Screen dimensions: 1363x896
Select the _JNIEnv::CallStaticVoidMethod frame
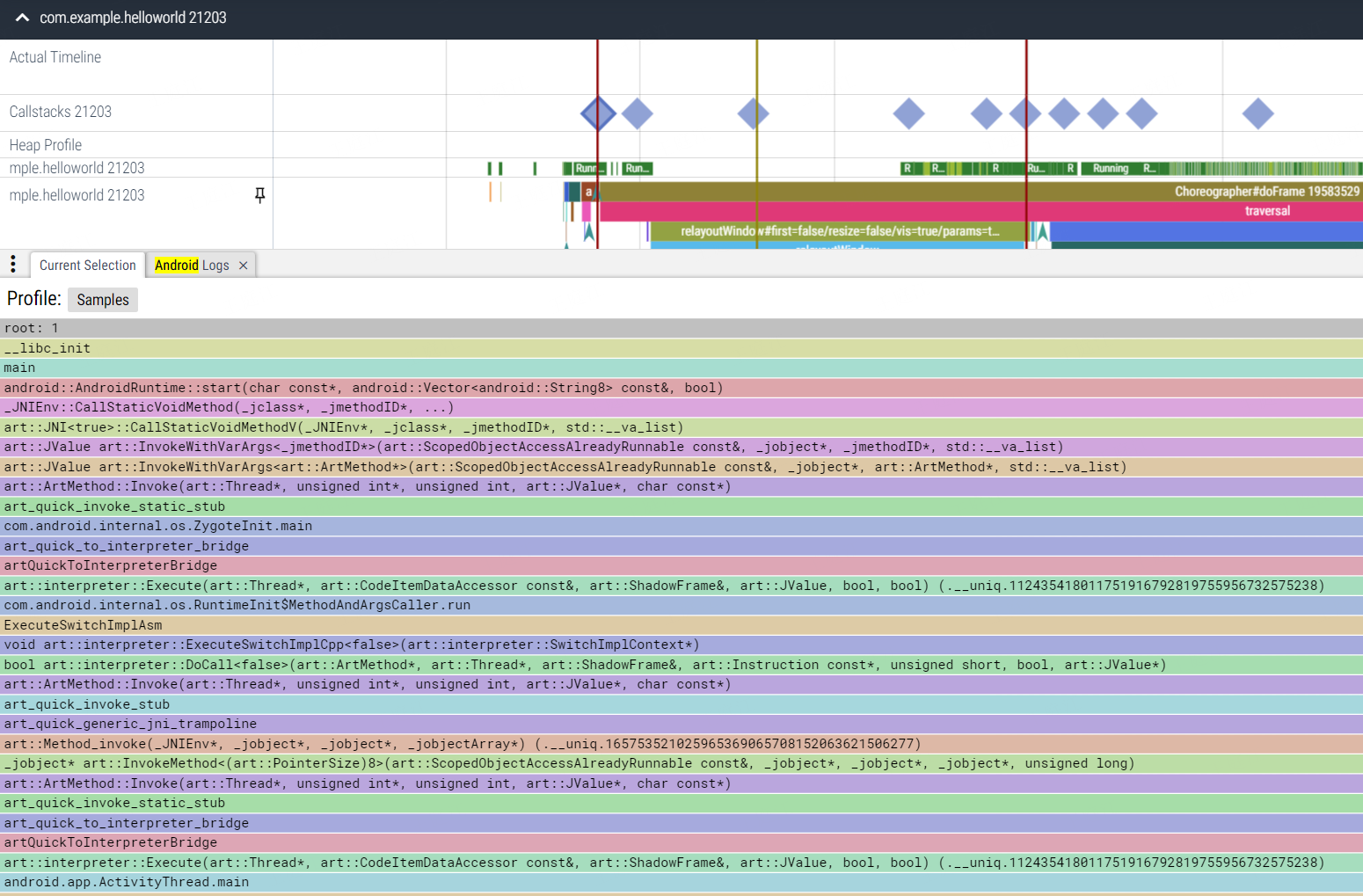click(x=681, y=407)
